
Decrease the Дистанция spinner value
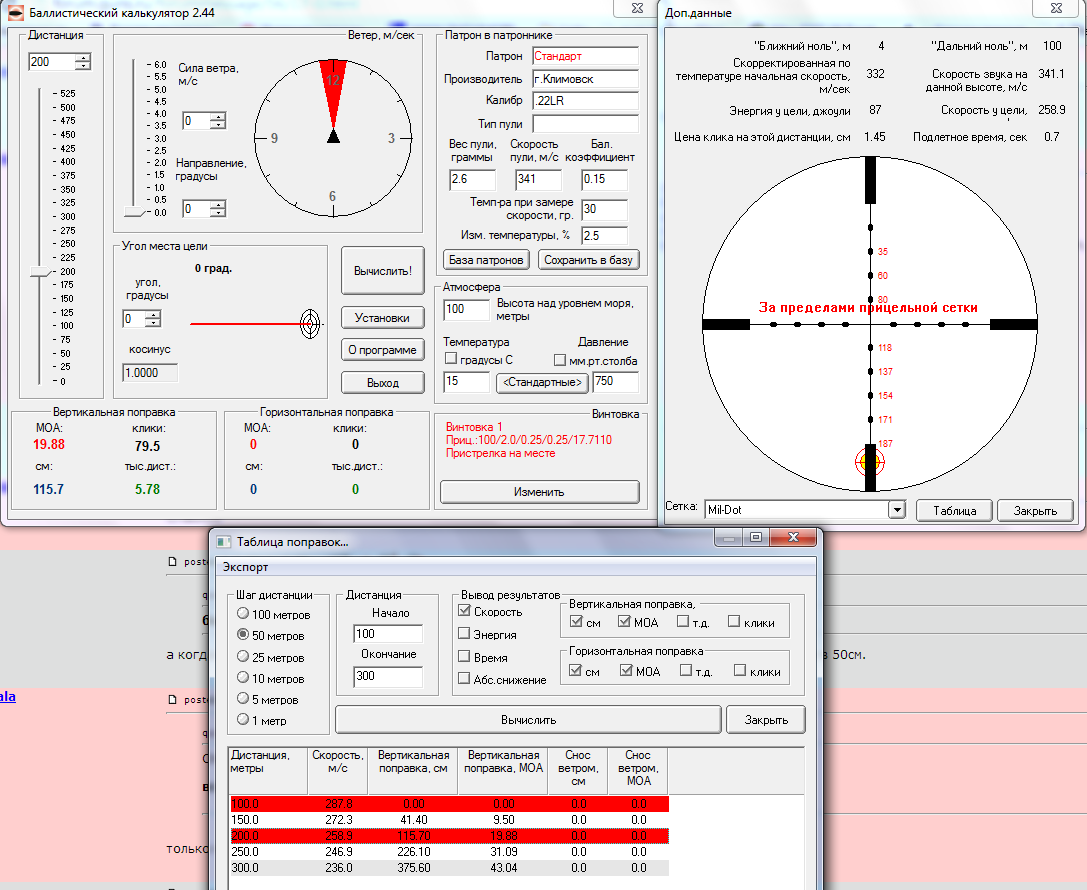coord(83,66)
